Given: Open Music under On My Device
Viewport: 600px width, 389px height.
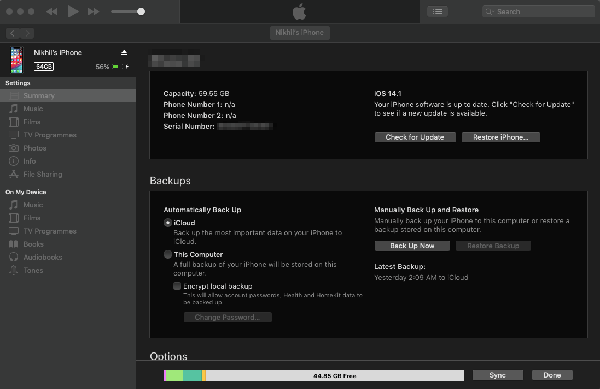Looking at the screenshot, I should coord(68,205).
